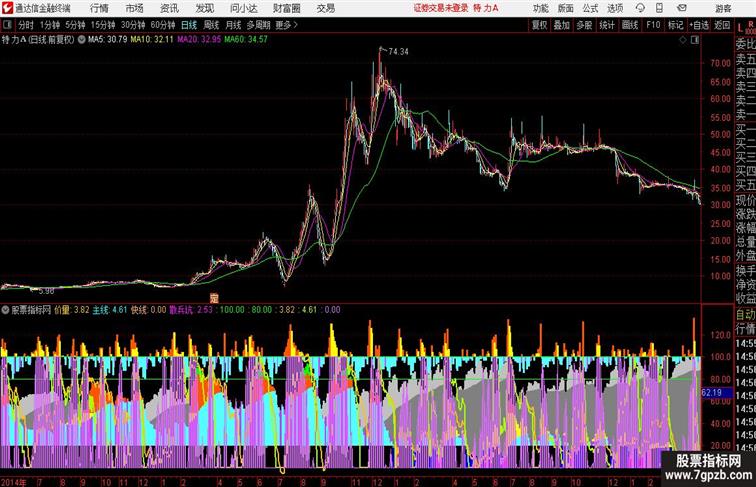Open the 版面 menu
This screenshot has width=756, height=487.
pos(566,8)
